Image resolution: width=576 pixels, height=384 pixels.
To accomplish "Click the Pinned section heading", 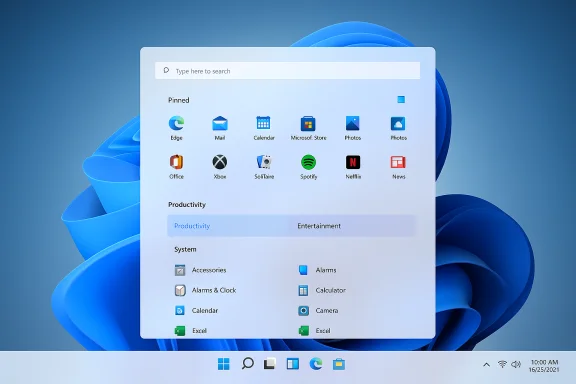I will [x=179, y=100].
